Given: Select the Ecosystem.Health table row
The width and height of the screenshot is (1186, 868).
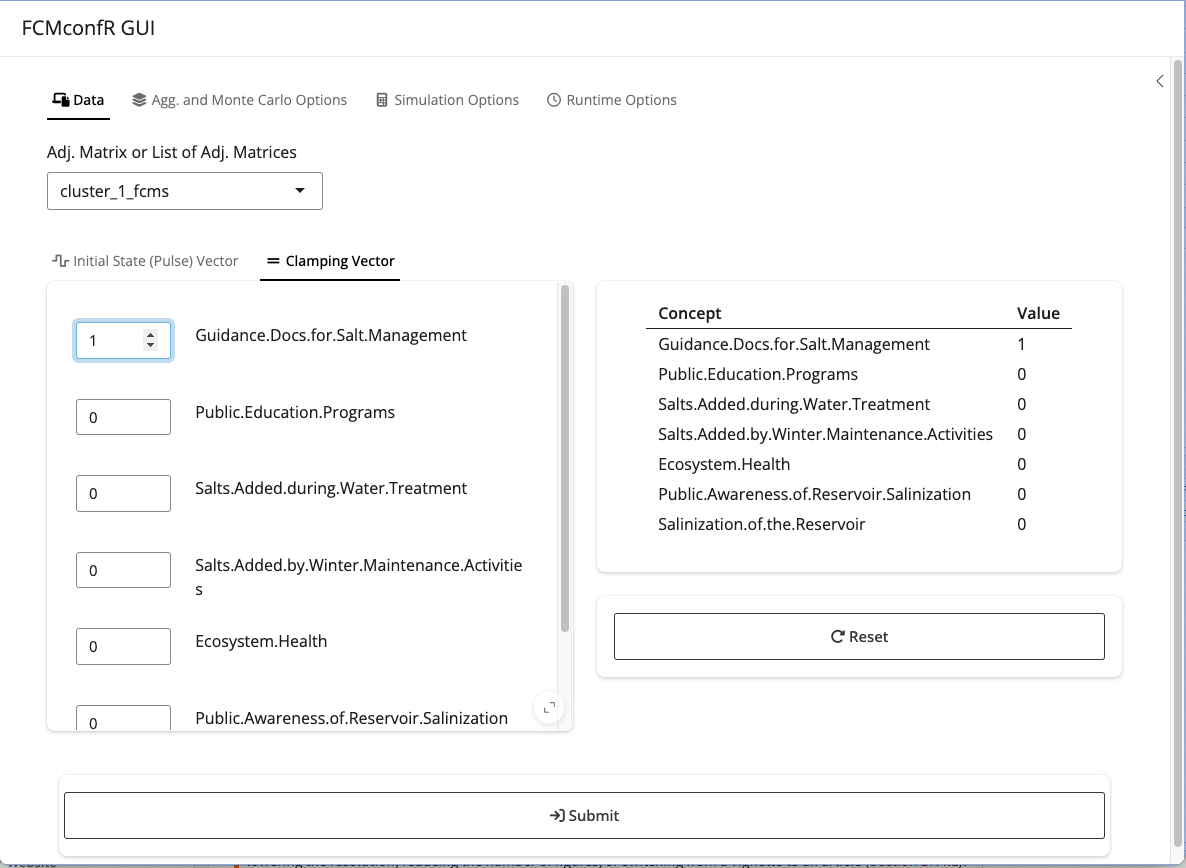Looking at the screenshot, I should pyautogui.click(x=858, y=464).
